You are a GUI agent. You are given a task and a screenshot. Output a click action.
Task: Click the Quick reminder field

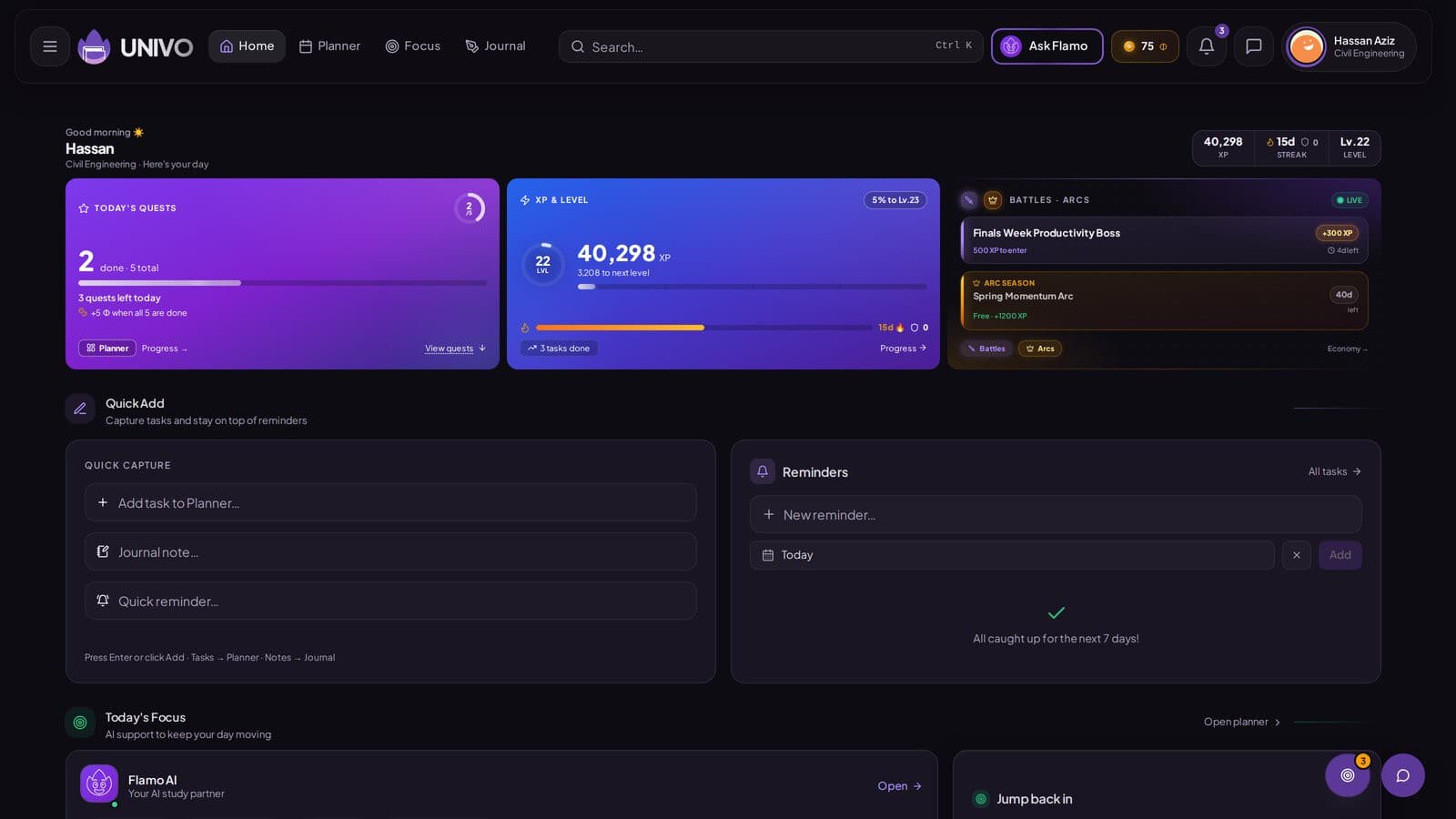coord(390,601)
